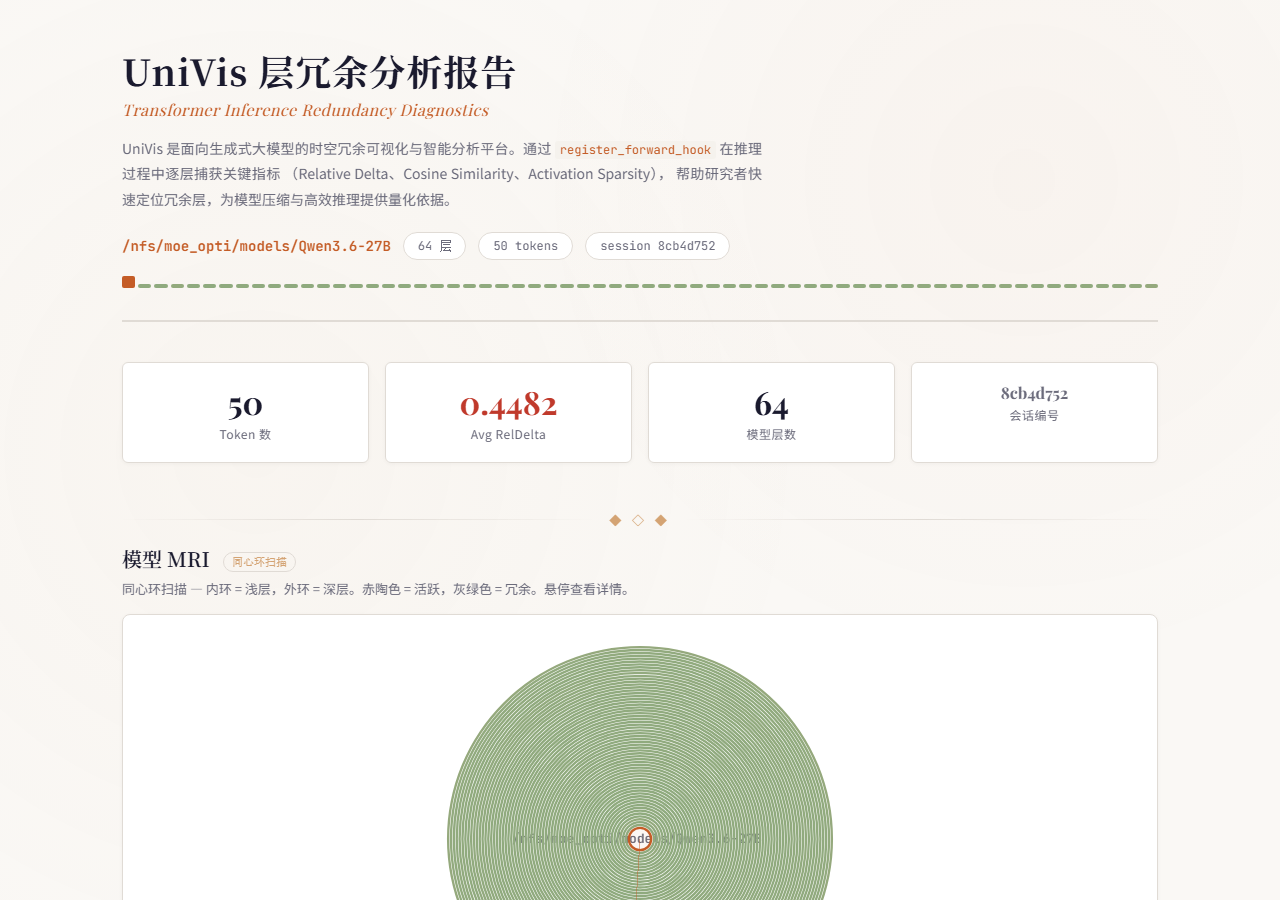
Task: Open the Token 数 stat card
Action: (245, 412)
